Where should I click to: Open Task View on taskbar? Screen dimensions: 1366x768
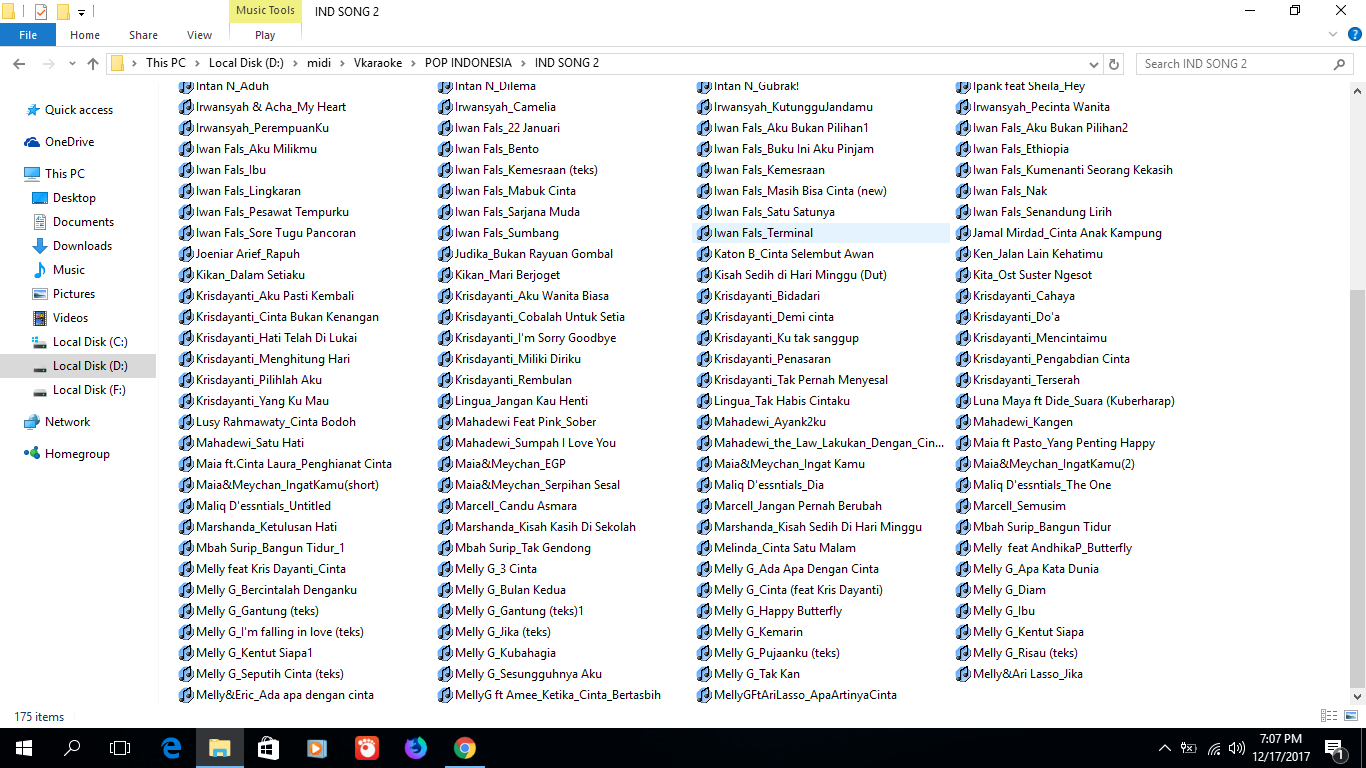coord(120,748)
